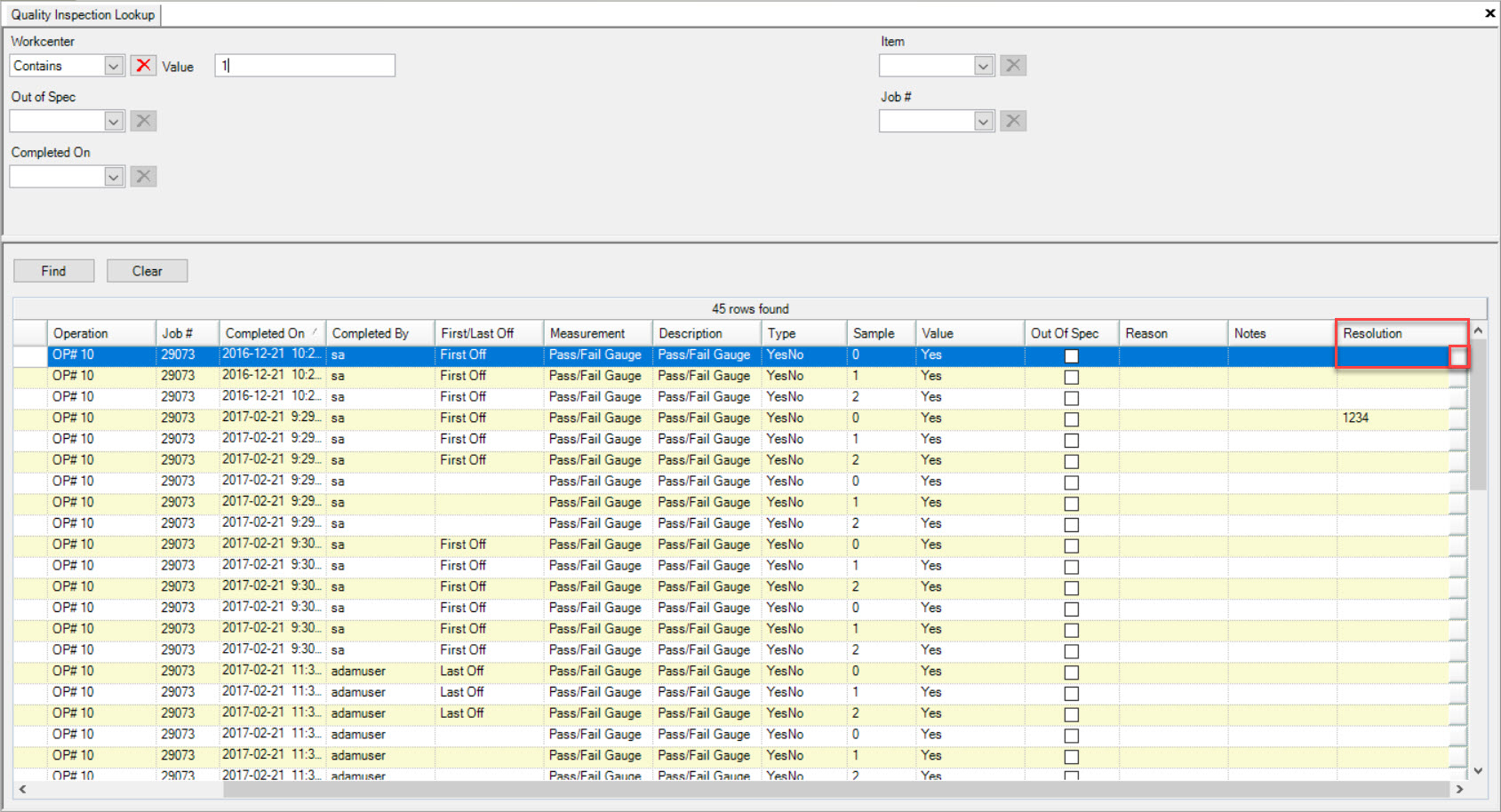Toggle Out Of Spec checkbox in first adamuser row
Screen dimensions: 1501x812
pyautogui.click(x=1072, y=673)
